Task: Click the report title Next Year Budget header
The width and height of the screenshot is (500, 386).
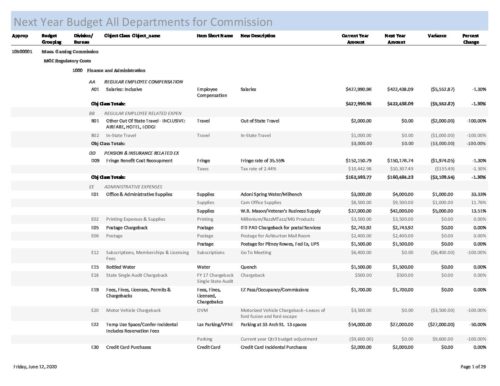Action: coord(143,22)
